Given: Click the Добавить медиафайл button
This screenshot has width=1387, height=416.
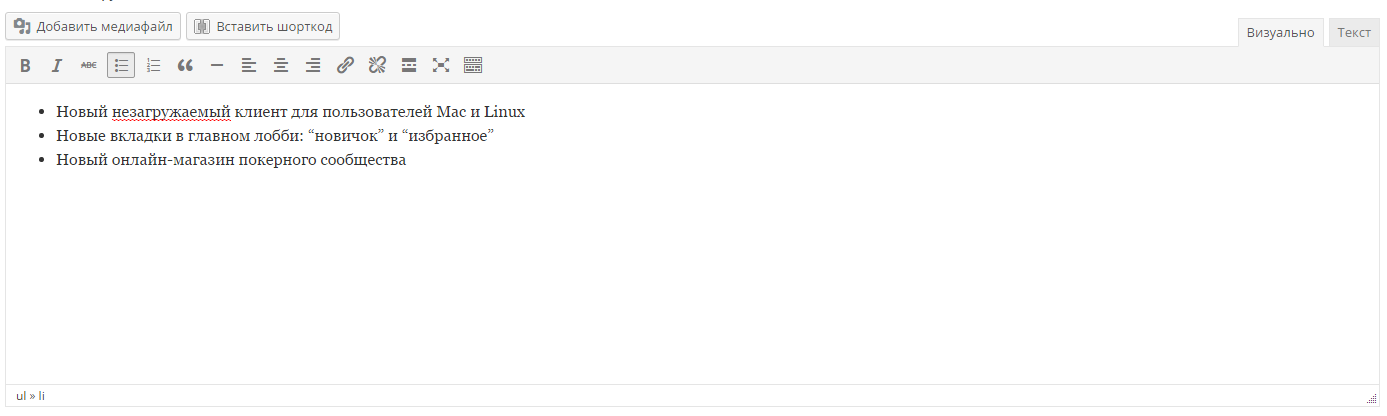Looking at the screenshot, I should click(93, 26).
